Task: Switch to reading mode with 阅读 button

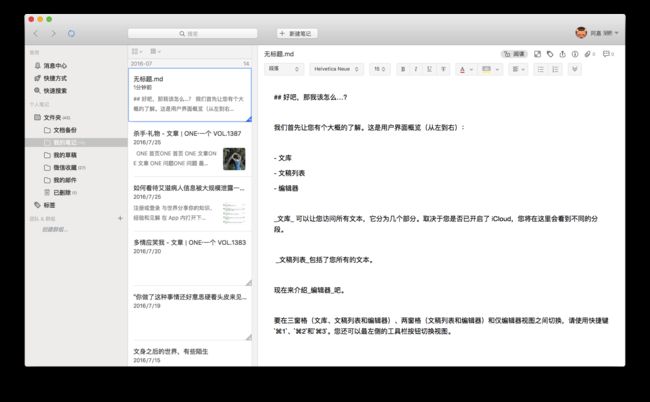Action: pyautogui.click(x=514, y=54)
